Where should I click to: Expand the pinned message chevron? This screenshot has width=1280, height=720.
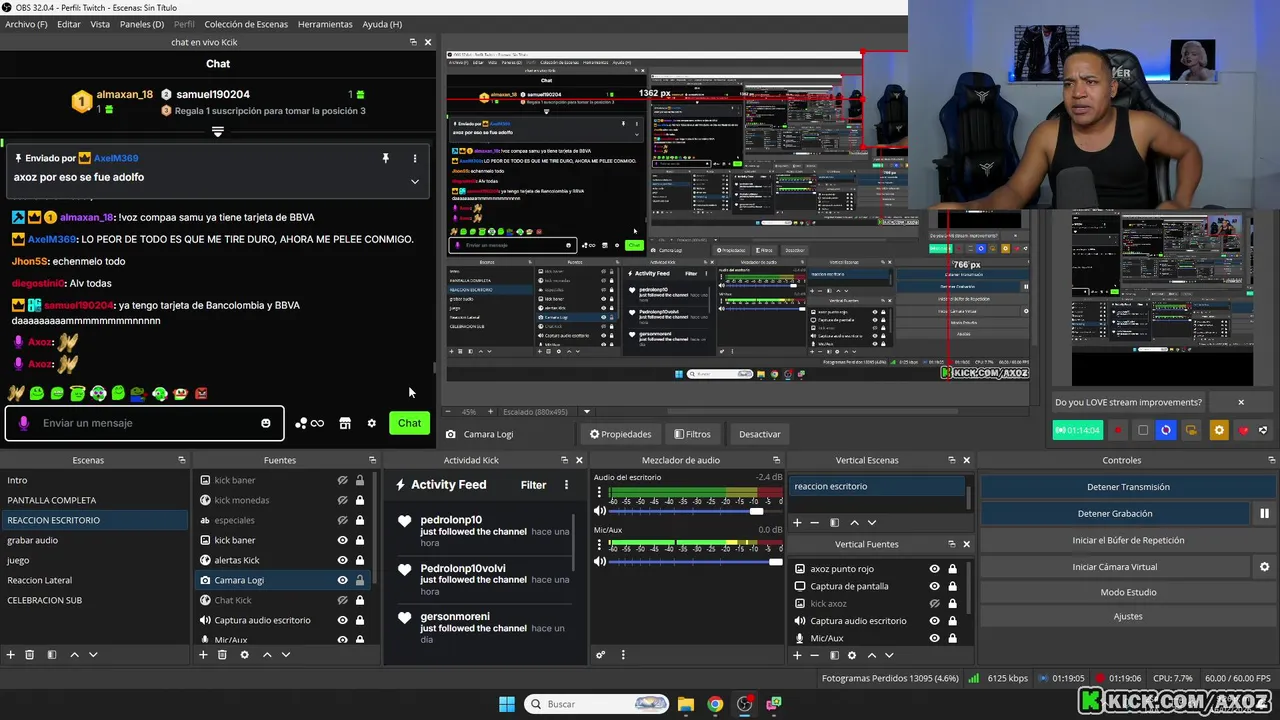coord(415,181)
